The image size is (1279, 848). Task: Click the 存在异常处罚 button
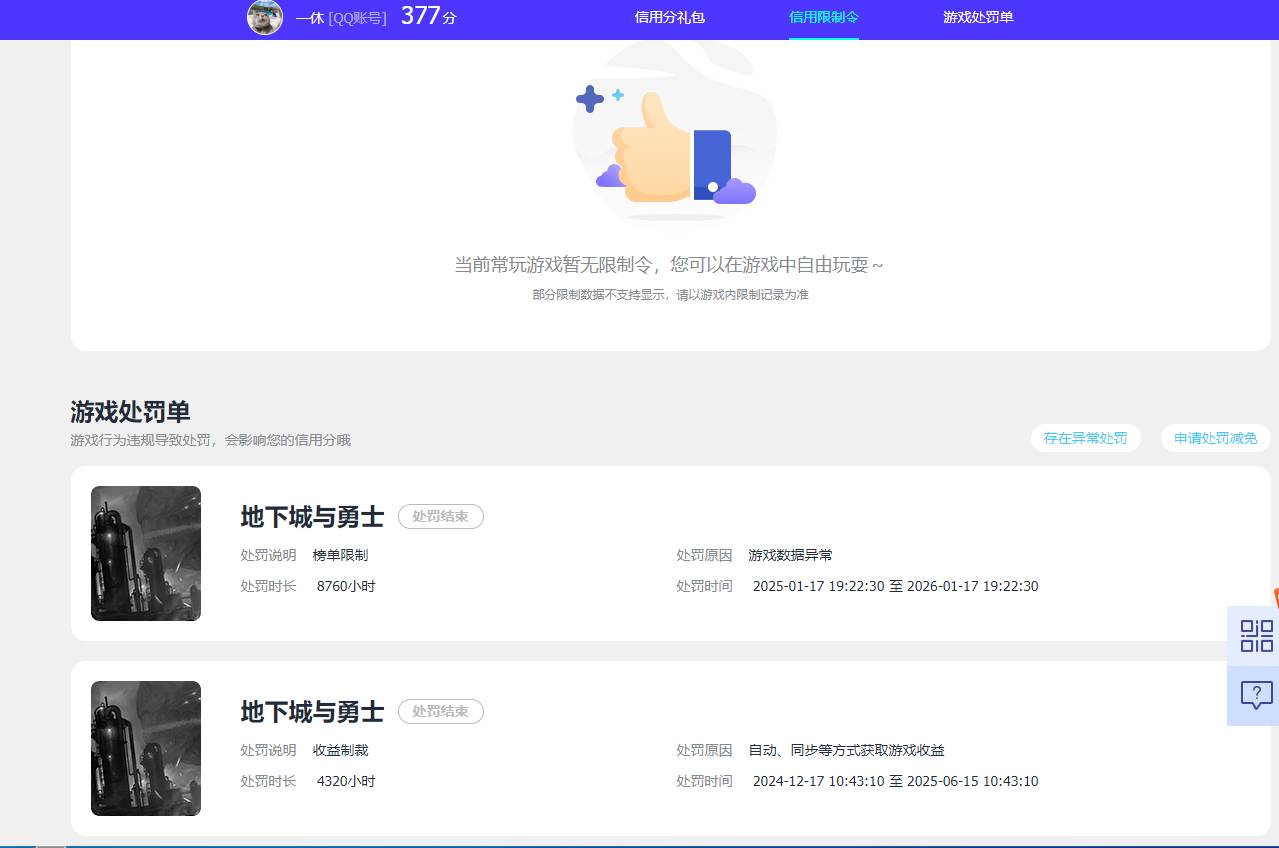pyautogui.click(x=1085, y=438)
